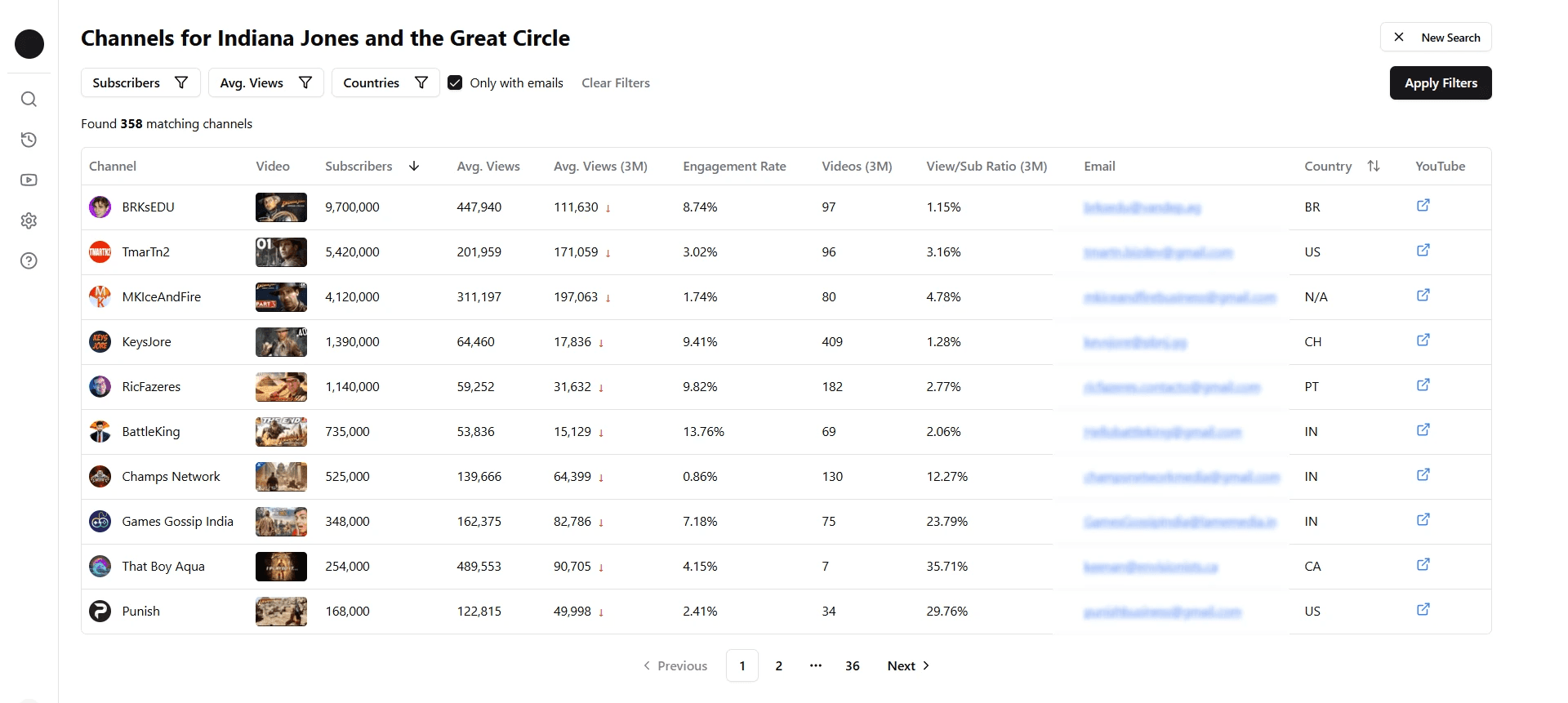Click the Engagement Rate column header
Image resolution: width=1568 pixels, height=703 pixels.
coord(734,167)
